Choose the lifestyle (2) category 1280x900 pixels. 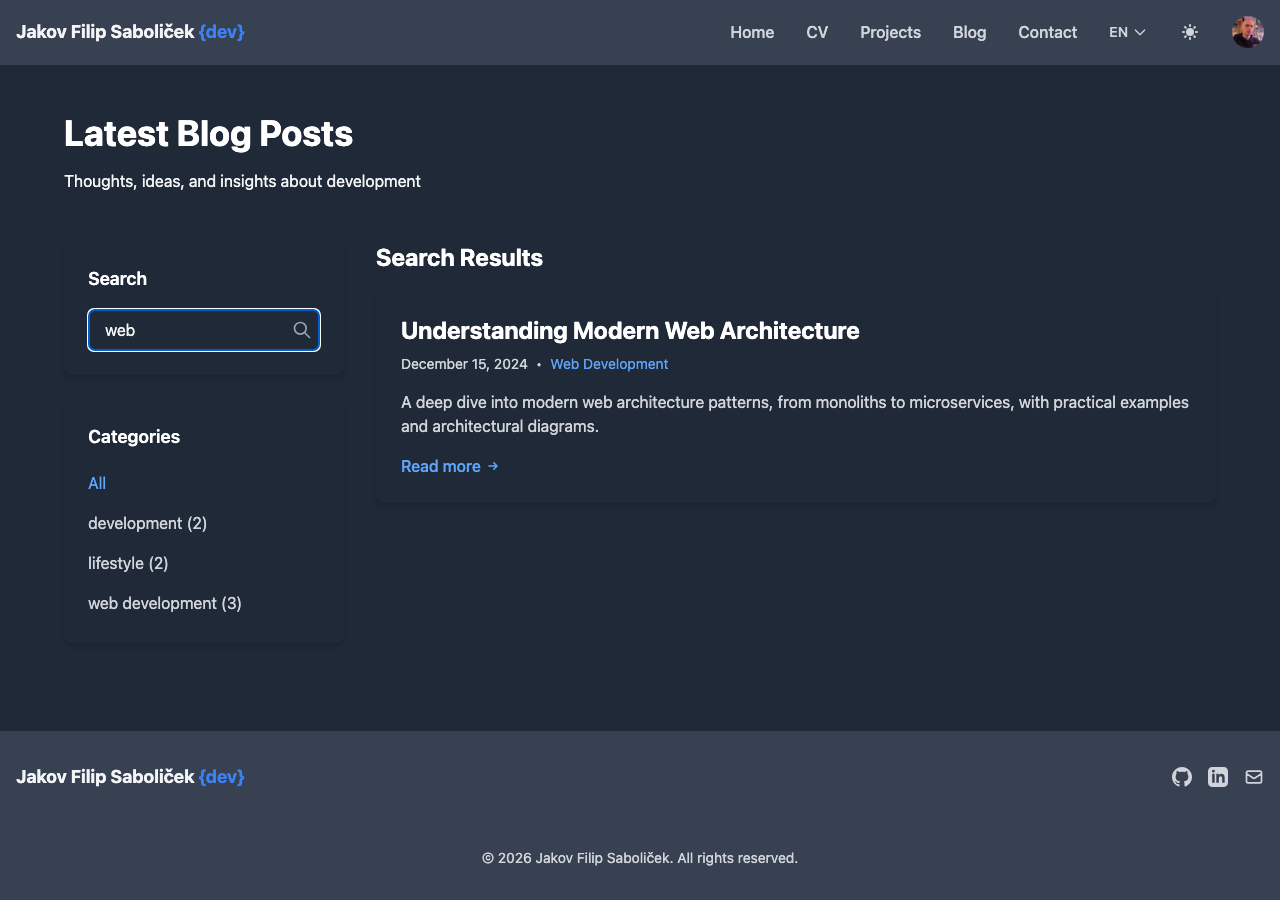[x=128, y=563]
